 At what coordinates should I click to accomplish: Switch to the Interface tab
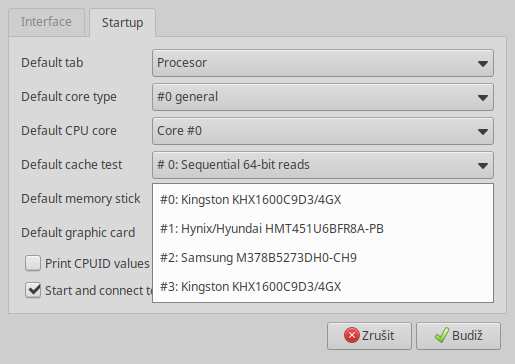coord(46,22)
